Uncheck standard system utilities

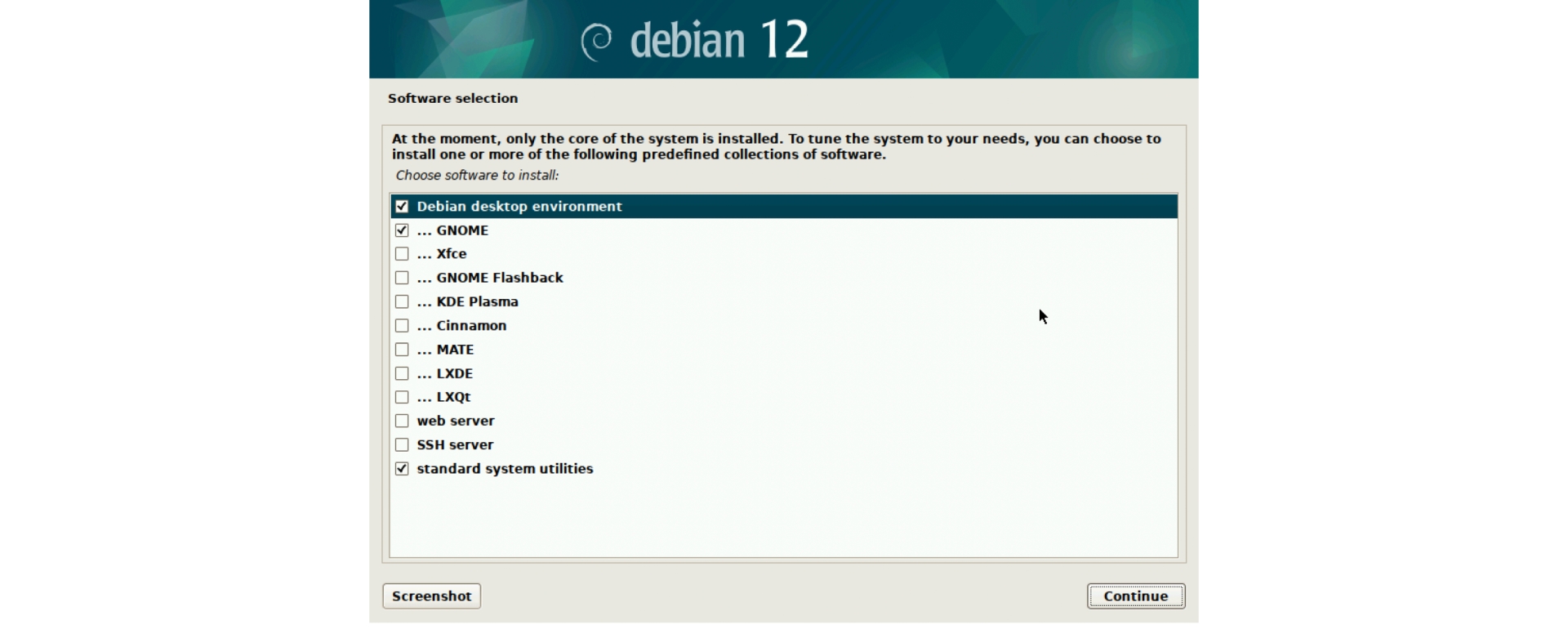(x=402, y=469)
